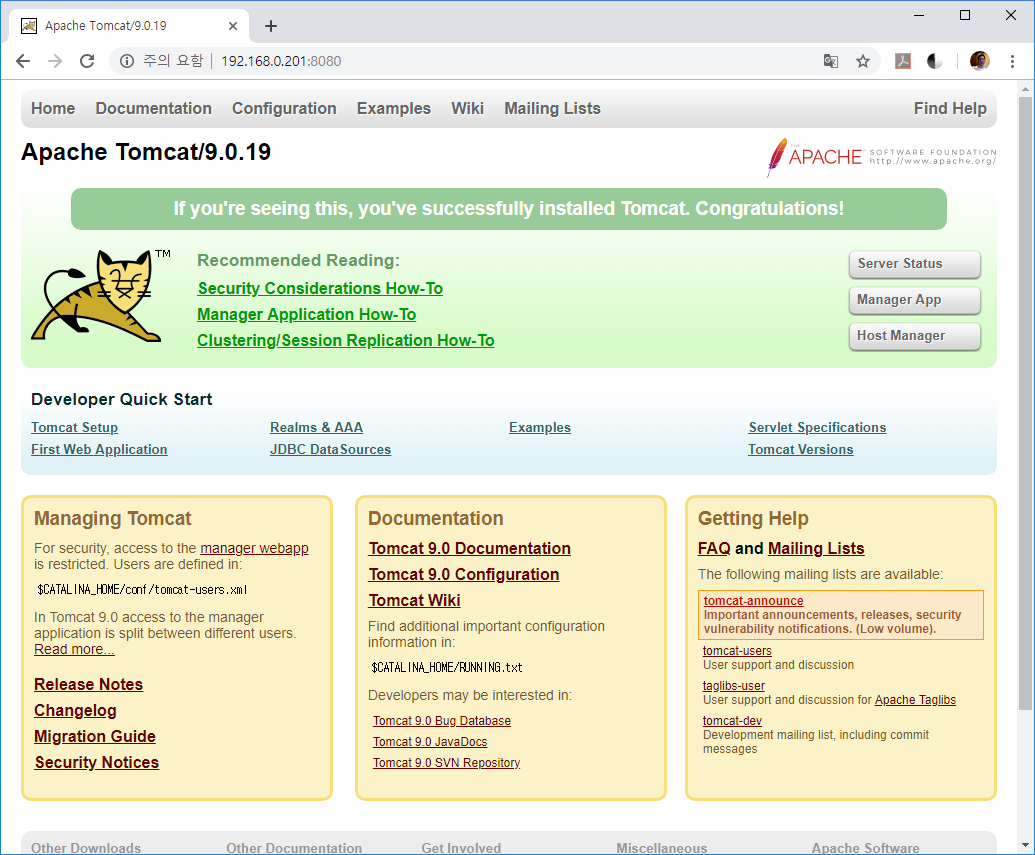Screen dimensions: 1035x855
Task: Open Release Notes link
Action: pyautogui.click(x=88, y=685)
